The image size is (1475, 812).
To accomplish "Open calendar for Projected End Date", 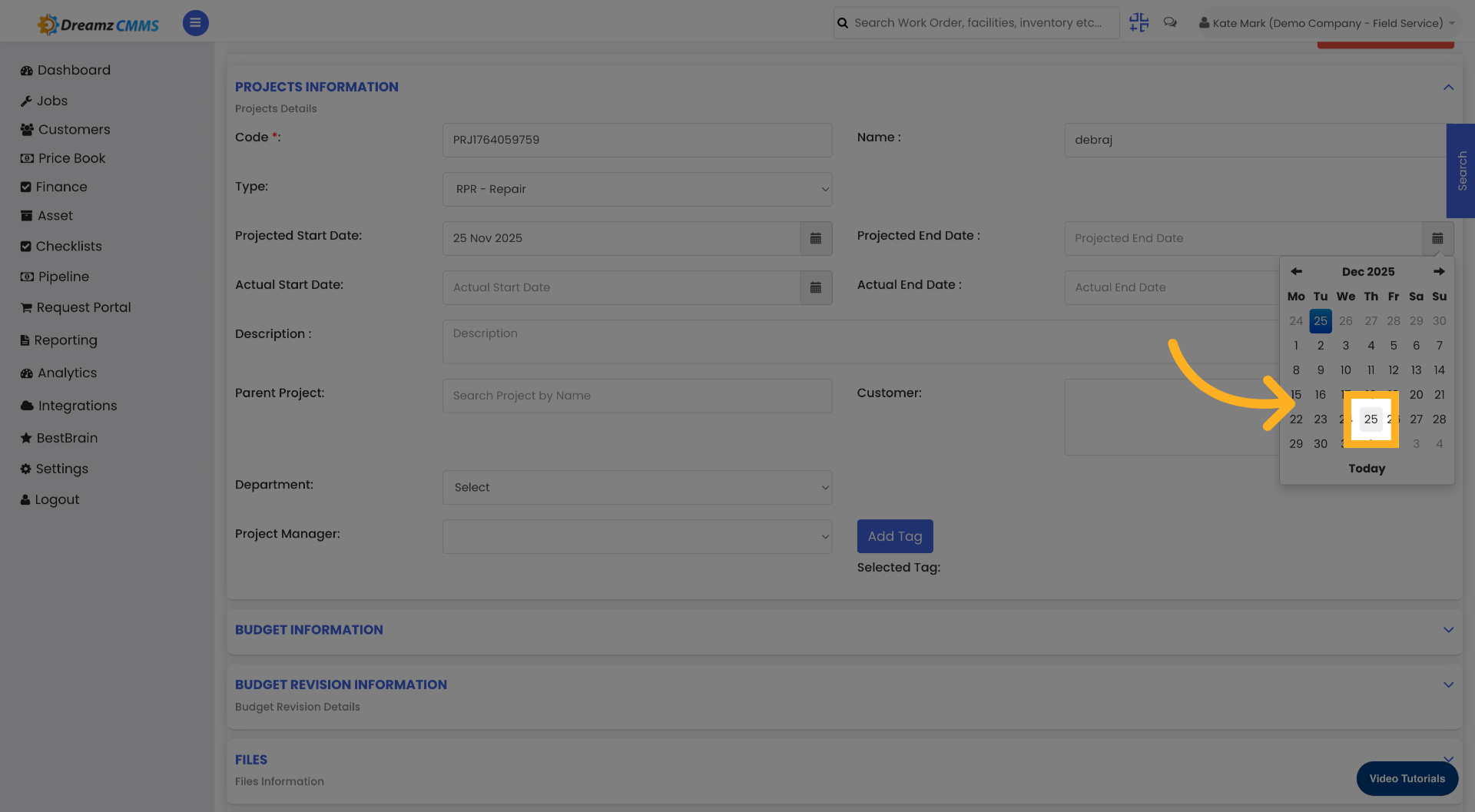I will (1437, 238).
